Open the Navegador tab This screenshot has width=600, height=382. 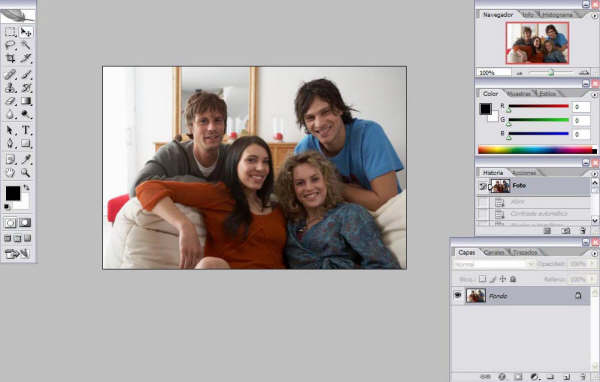pyautogui.click(x=498, y=15)
